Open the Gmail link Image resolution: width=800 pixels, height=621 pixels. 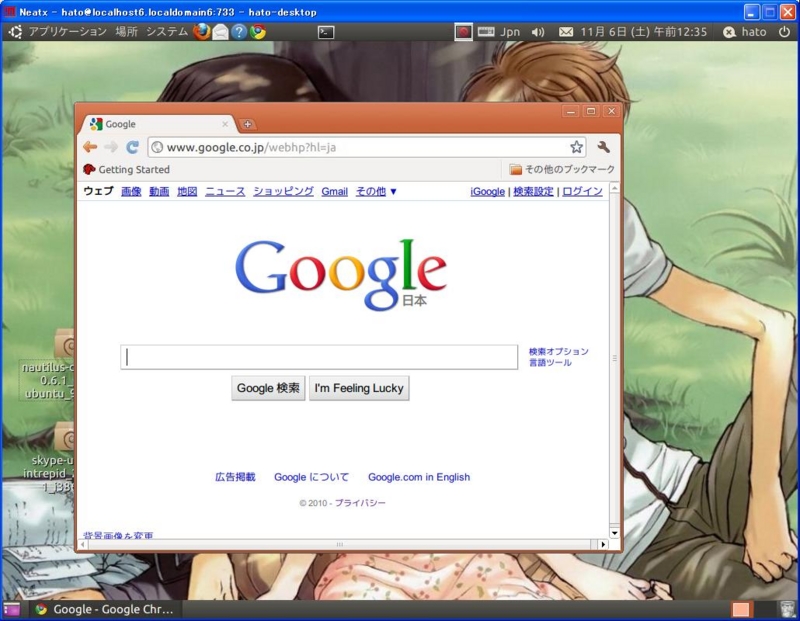(x=335, y=191)
